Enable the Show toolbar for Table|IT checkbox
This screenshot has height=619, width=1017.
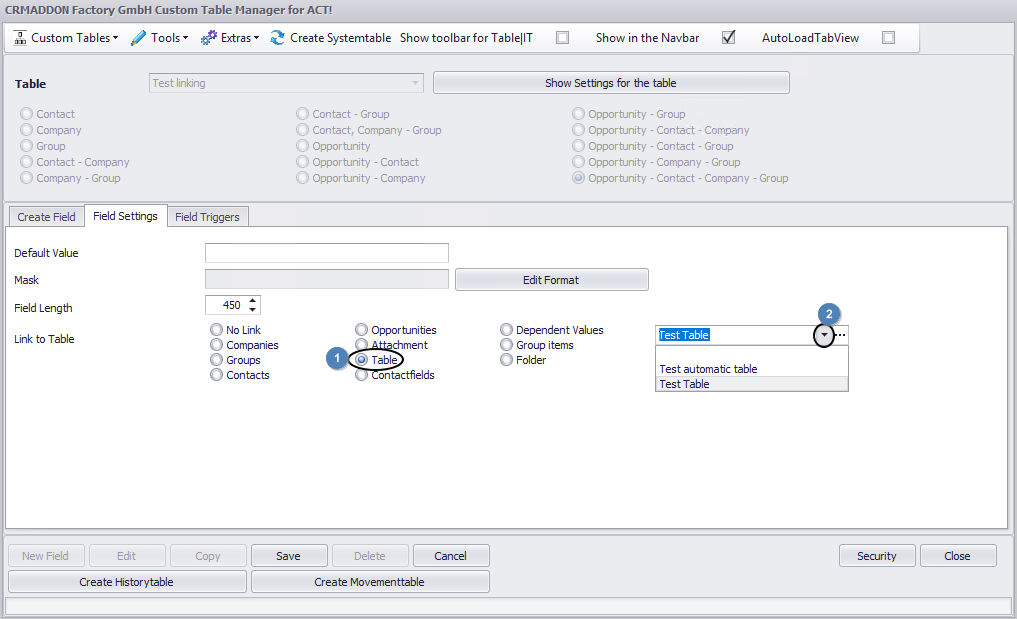point(562,37)
